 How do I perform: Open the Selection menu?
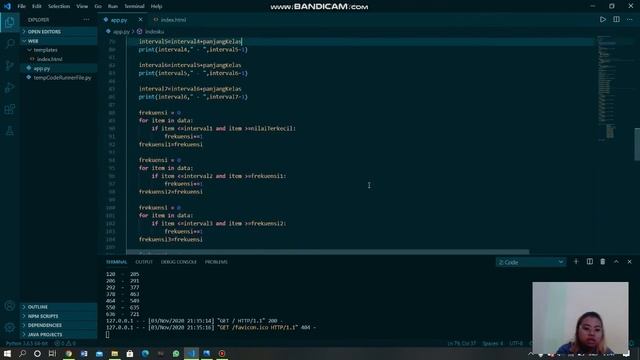point(59,6)
